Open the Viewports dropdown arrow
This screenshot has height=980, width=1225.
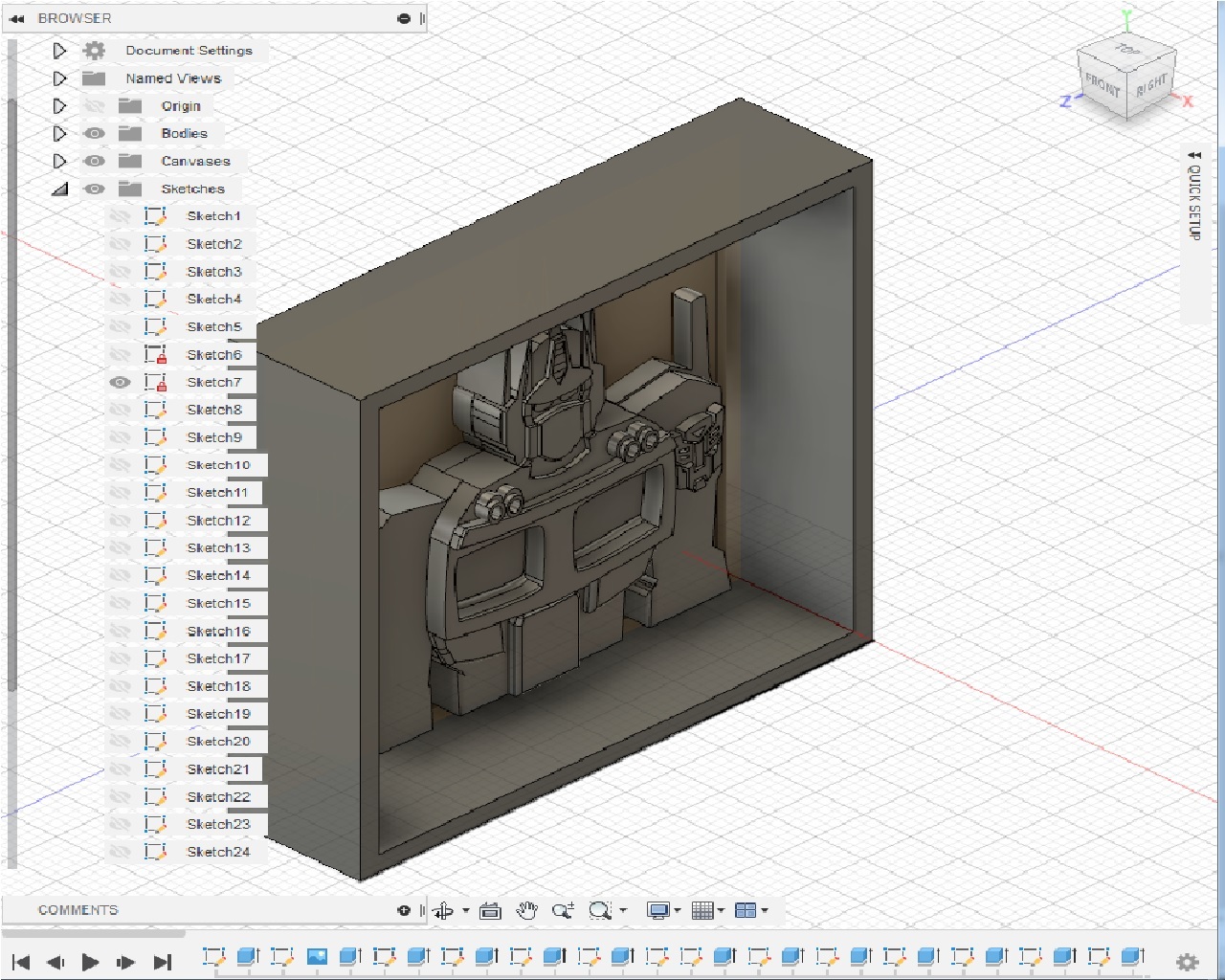click(765, 911)
